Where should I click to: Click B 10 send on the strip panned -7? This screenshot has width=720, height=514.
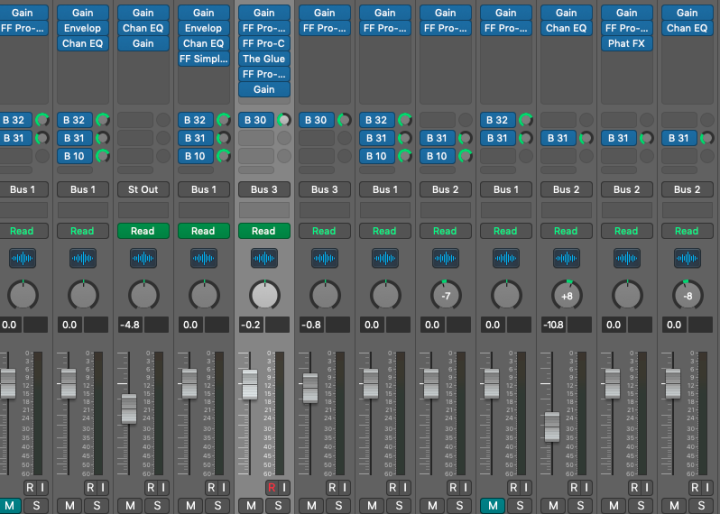point(438,156)
